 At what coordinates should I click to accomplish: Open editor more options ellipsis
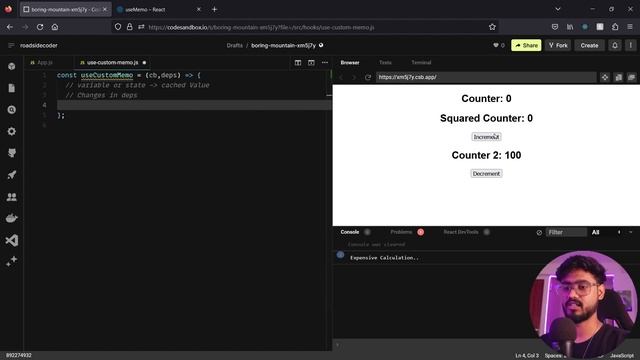tap(324, 62)
